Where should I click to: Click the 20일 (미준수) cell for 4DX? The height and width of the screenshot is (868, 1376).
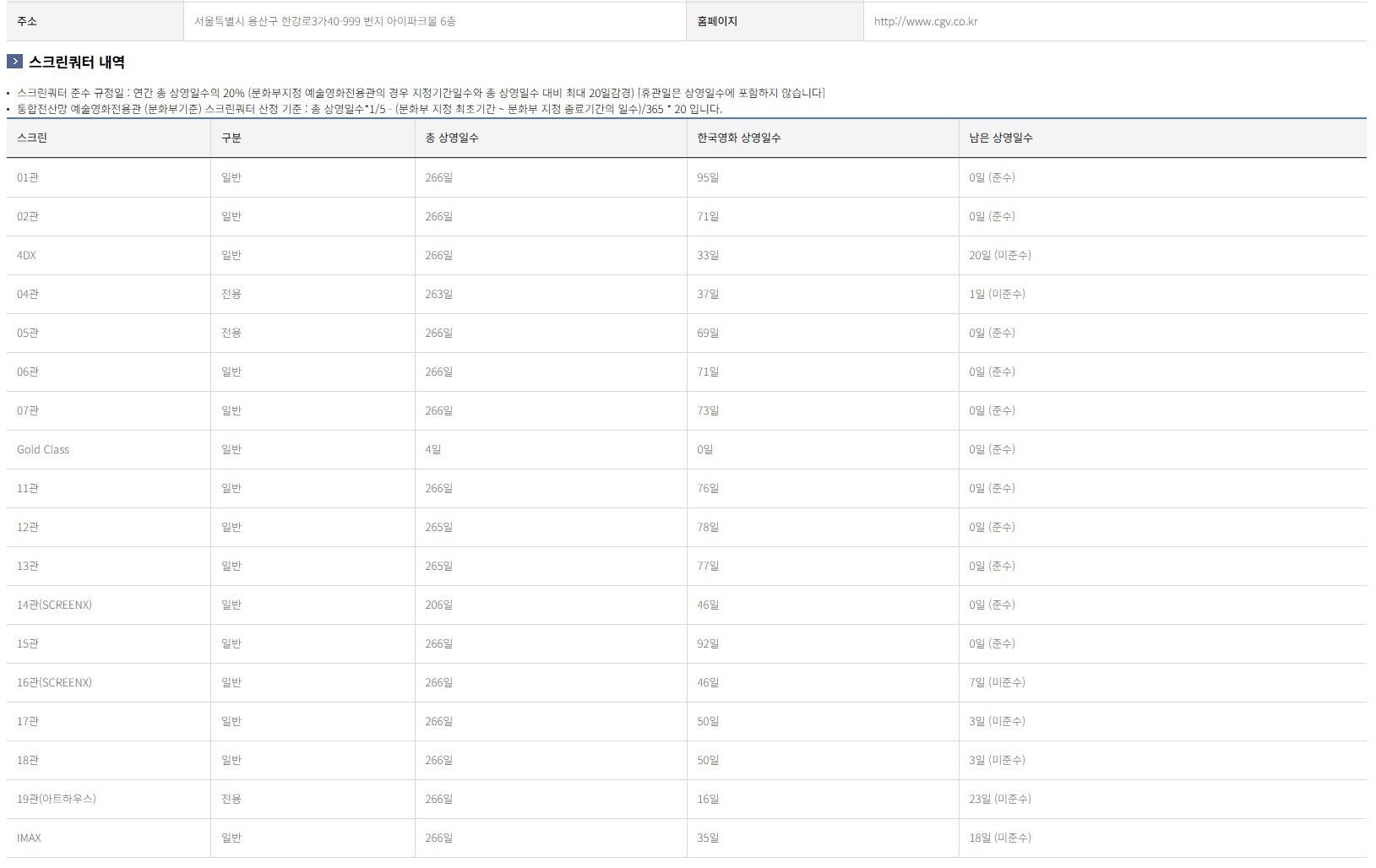(x=1000, y=255)
